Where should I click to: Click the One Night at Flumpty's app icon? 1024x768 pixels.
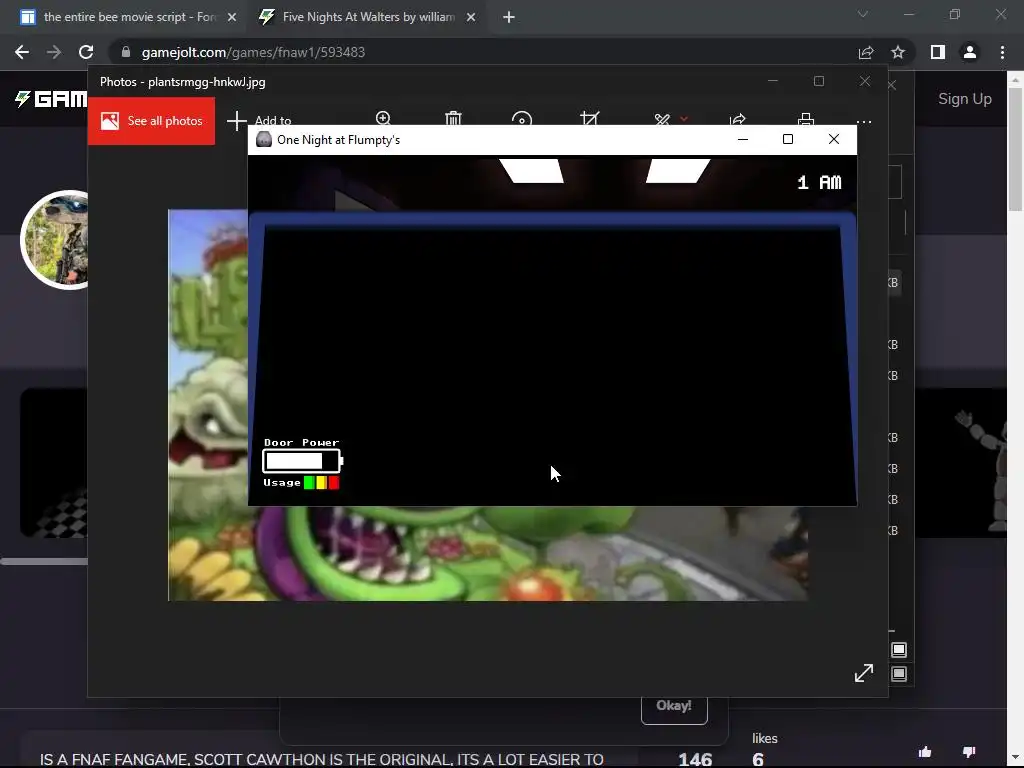264,139
